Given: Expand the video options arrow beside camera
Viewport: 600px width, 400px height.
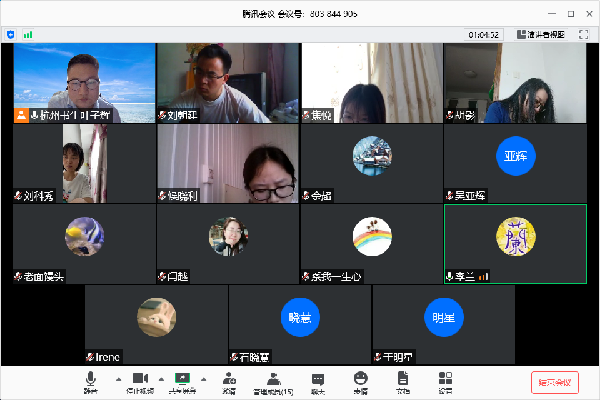Looking at the screenshot, I should [x=162, y=379].
